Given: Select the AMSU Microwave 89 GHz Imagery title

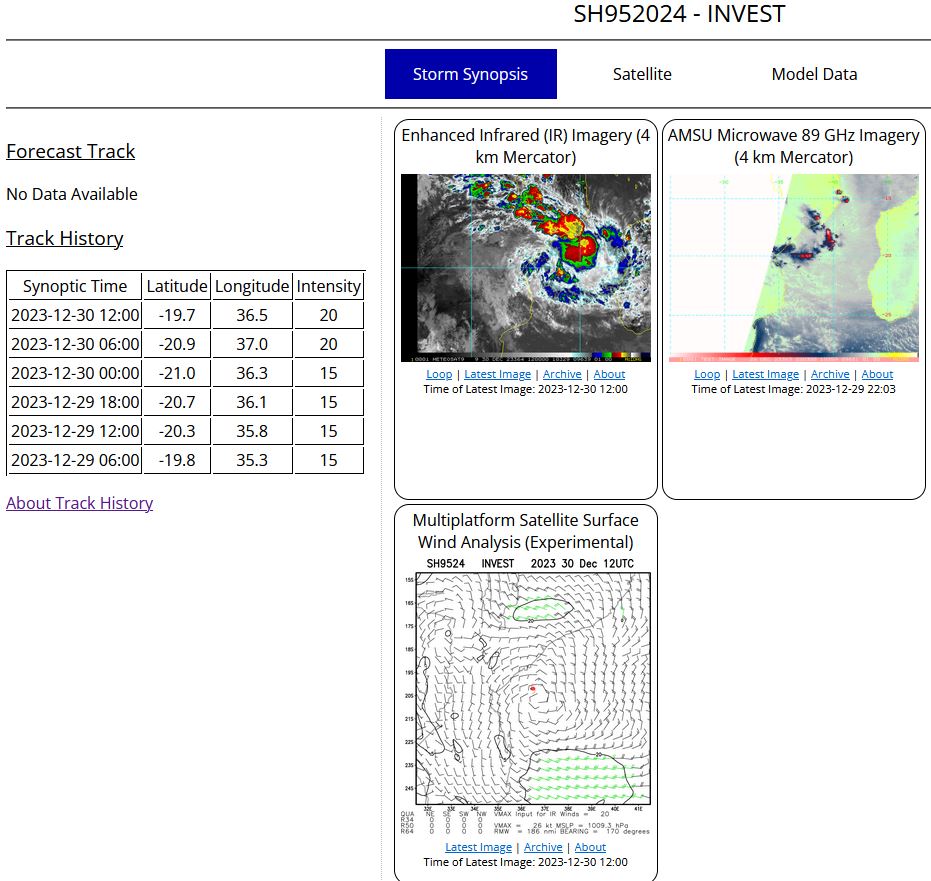Looking at the screenshot, I should (793, 146).
